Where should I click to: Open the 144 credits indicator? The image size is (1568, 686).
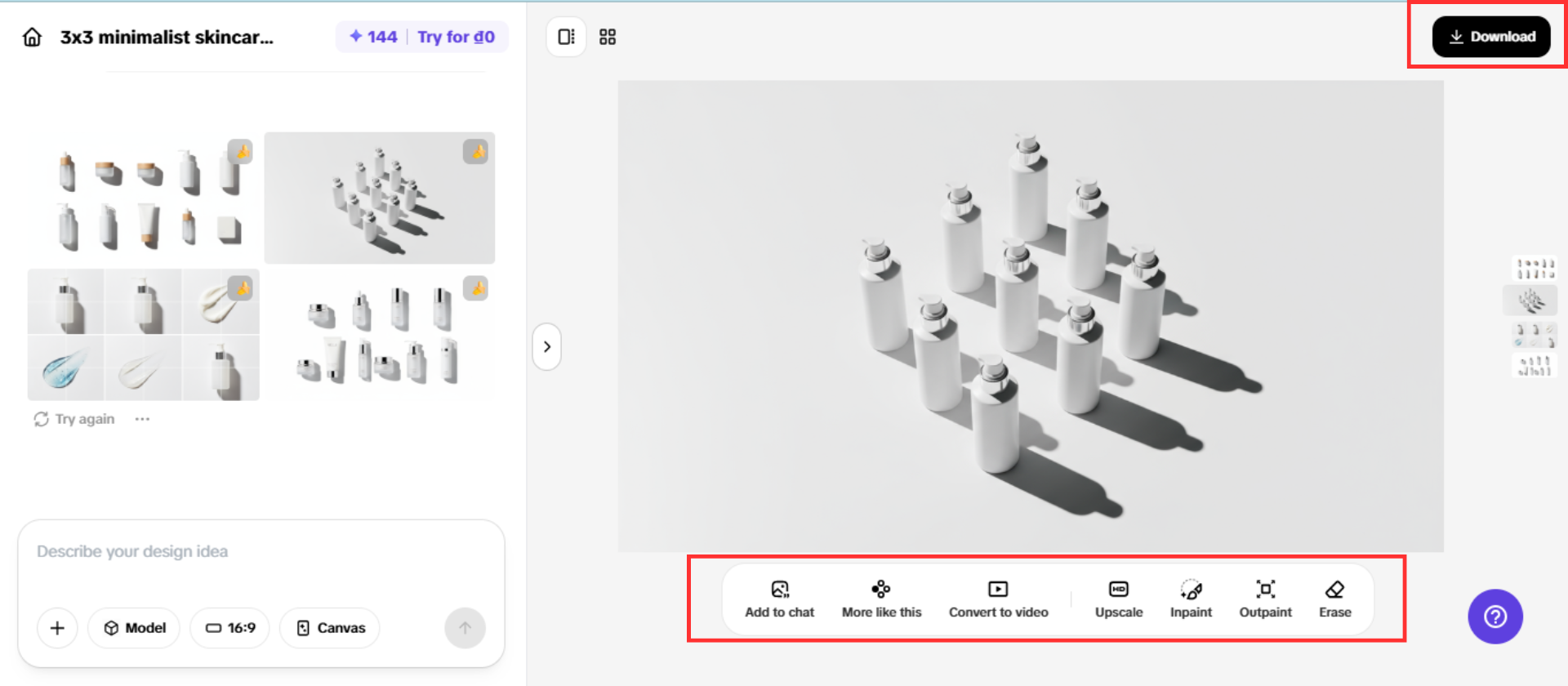coord(373,37)
